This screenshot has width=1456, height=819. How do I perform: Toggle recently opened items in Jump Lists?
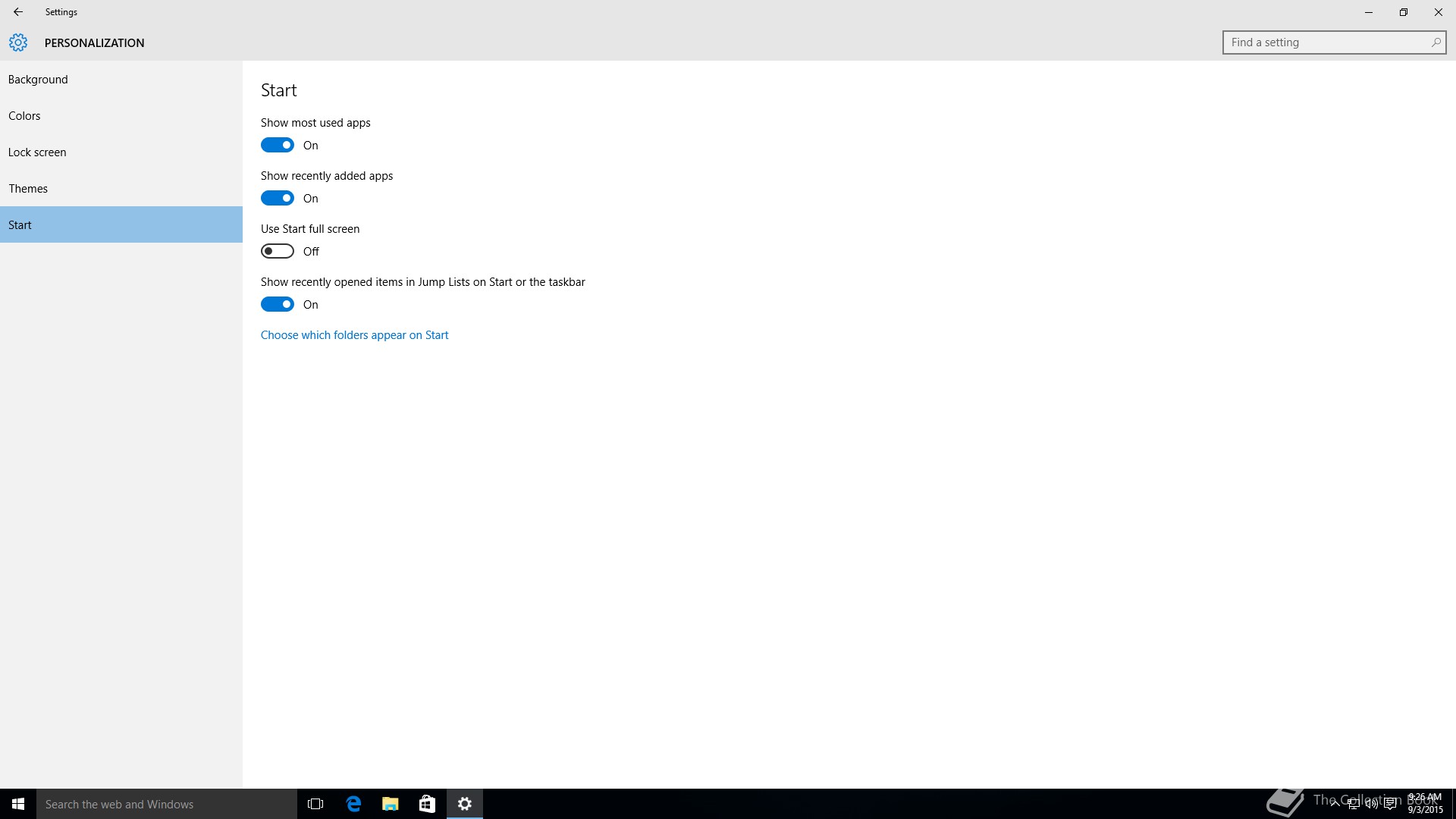coord(278,304)
